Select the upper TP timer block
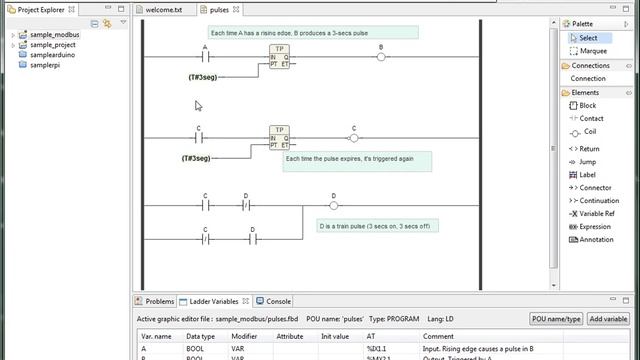The image size is (640, 360). coord(280,56)
